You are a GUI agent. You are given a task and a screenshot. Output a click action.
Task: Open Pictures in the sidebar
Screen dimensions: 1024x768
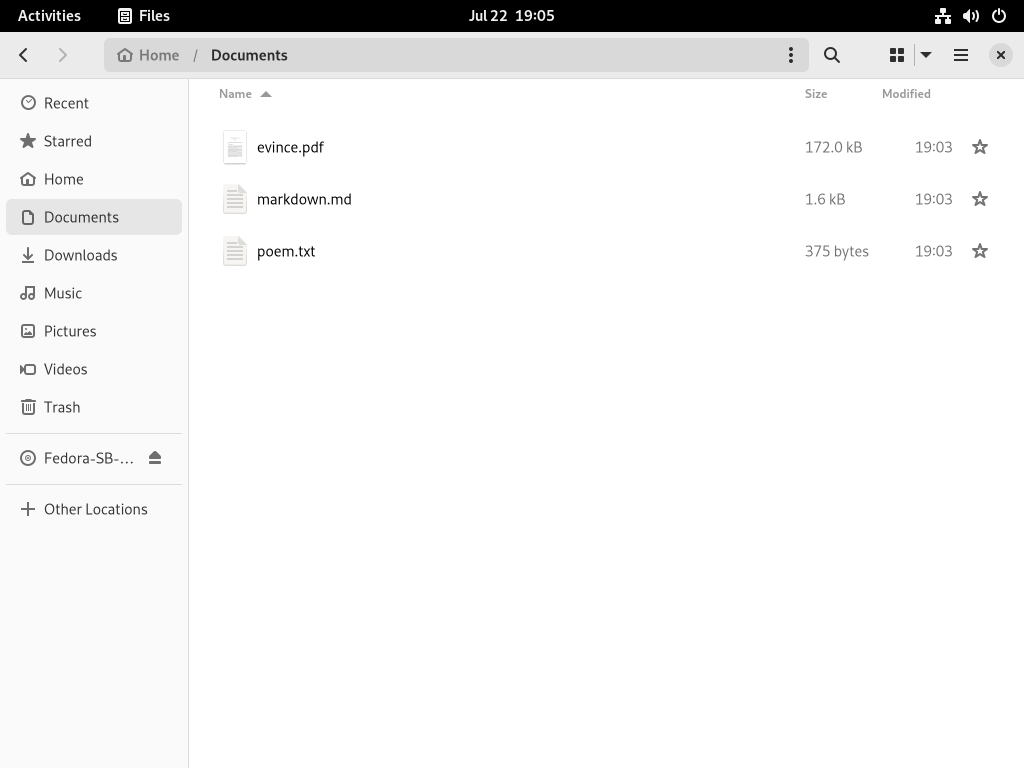(94, 330)
